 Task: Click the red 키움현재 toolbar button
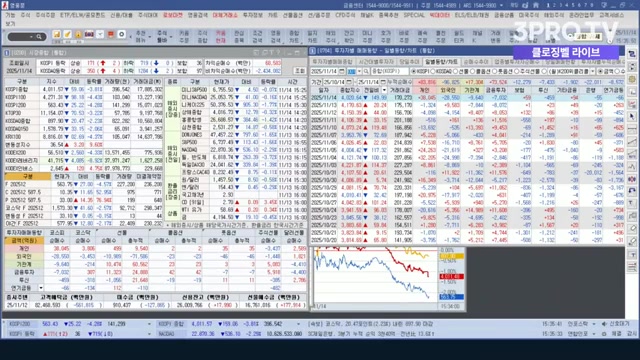click(x=220, y=37)
